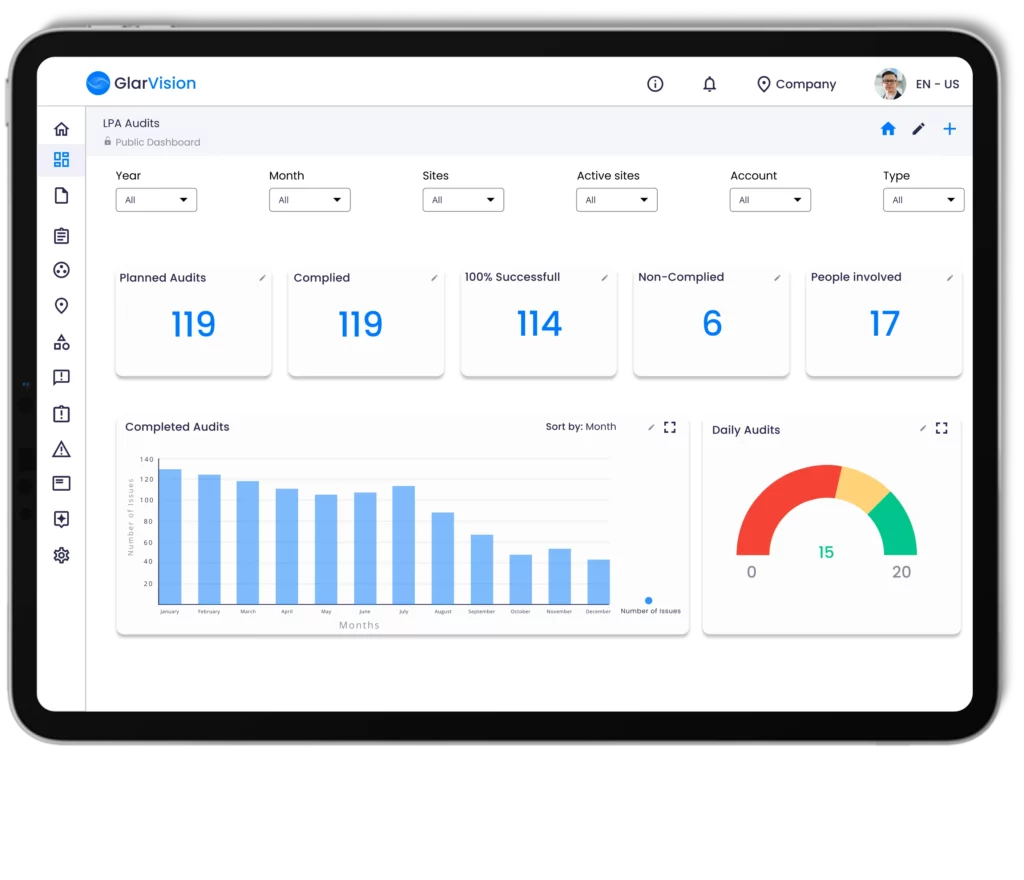Select the dashboard icon in sidebar
This screenshot has width=1024, height=880.
[61, 160]
